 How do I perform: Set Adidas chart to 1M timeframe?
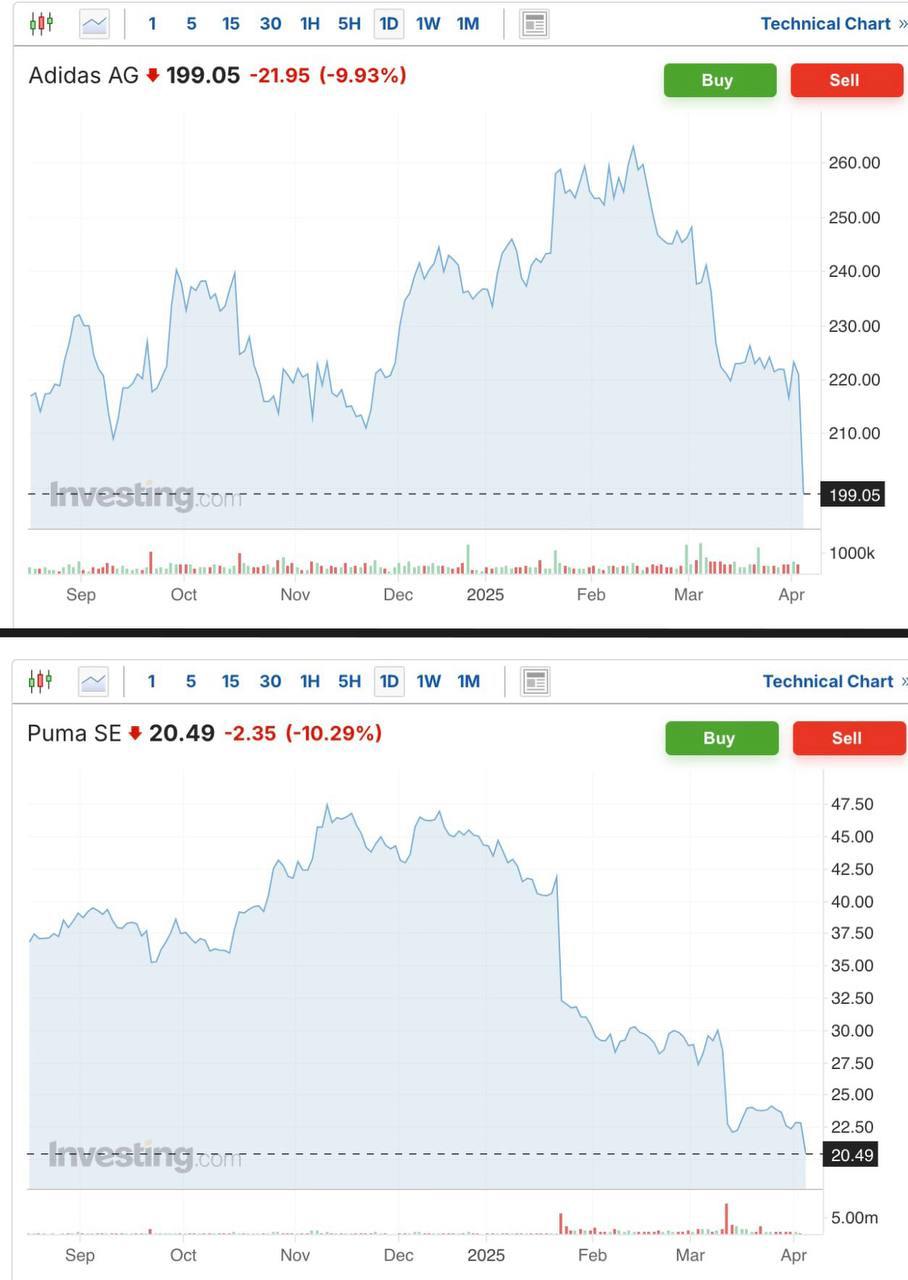click(x=467, y=23)
